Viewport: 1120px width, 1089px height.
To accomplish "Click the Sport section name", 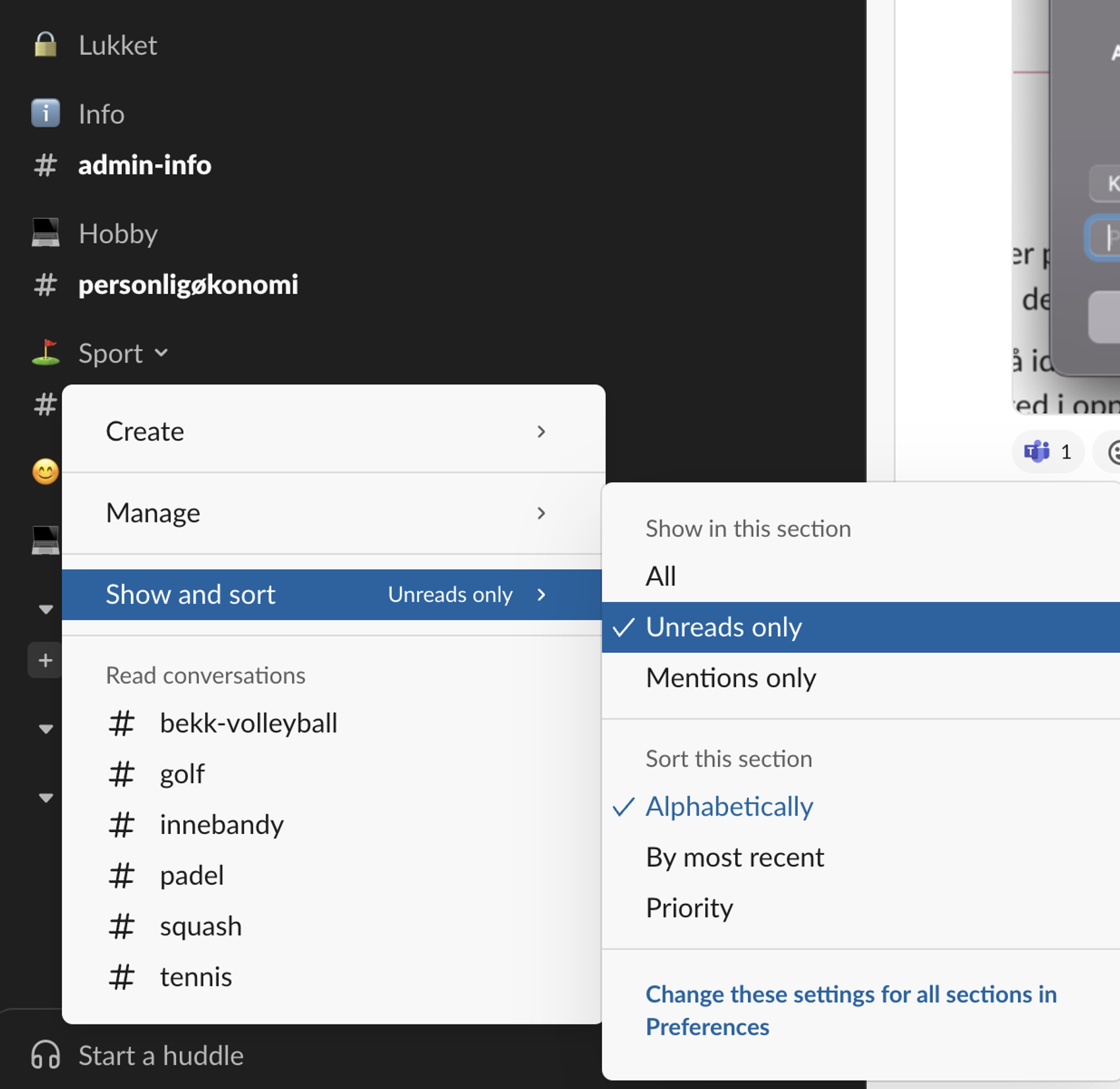I will pos(110,353).
